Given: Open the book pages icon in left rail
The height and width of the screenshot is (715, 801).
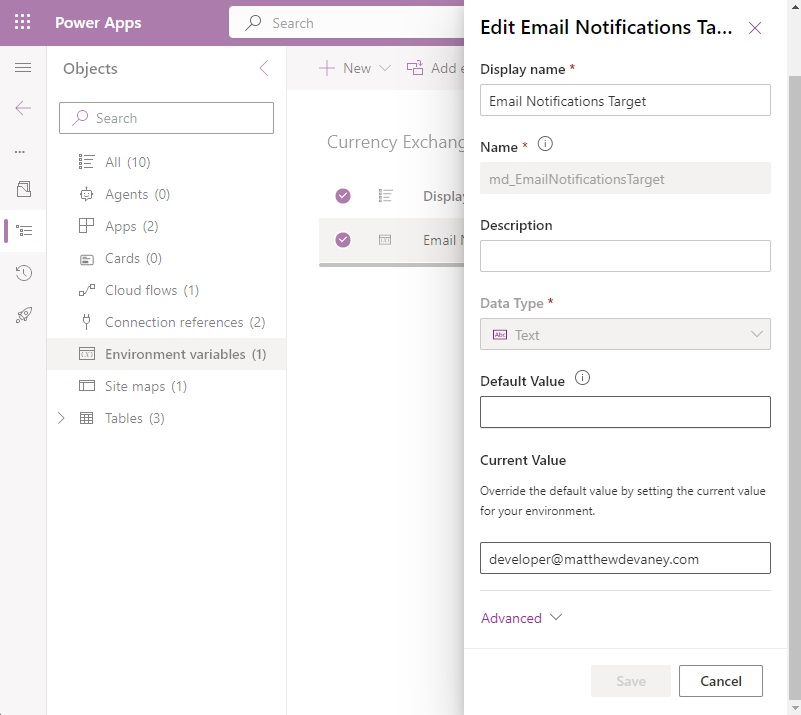Looking at the screenshot, I should pos(23,189).
